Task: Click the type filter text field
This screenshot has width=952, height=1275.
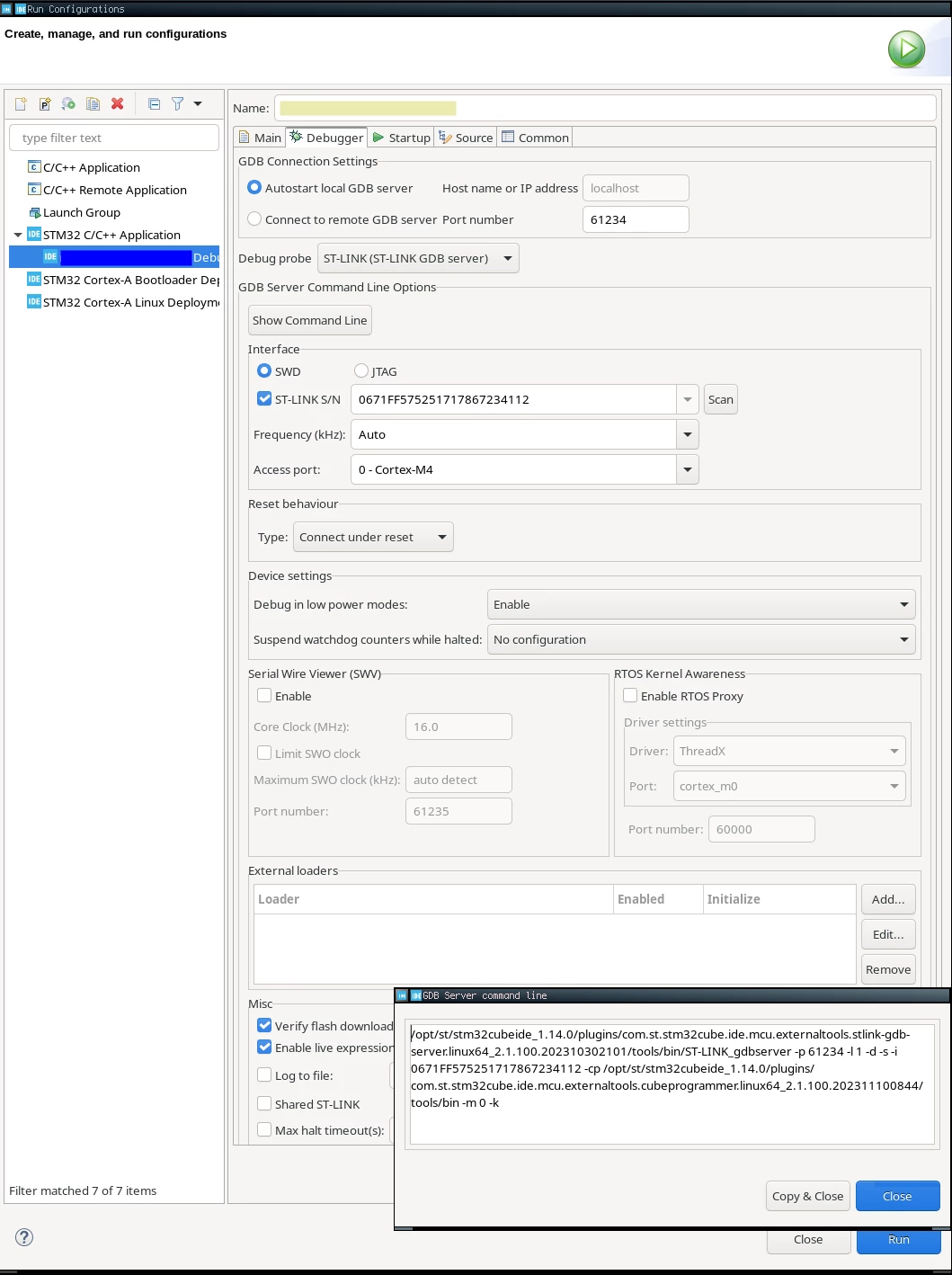Action: pyautogui.click(x=114, y=138)
